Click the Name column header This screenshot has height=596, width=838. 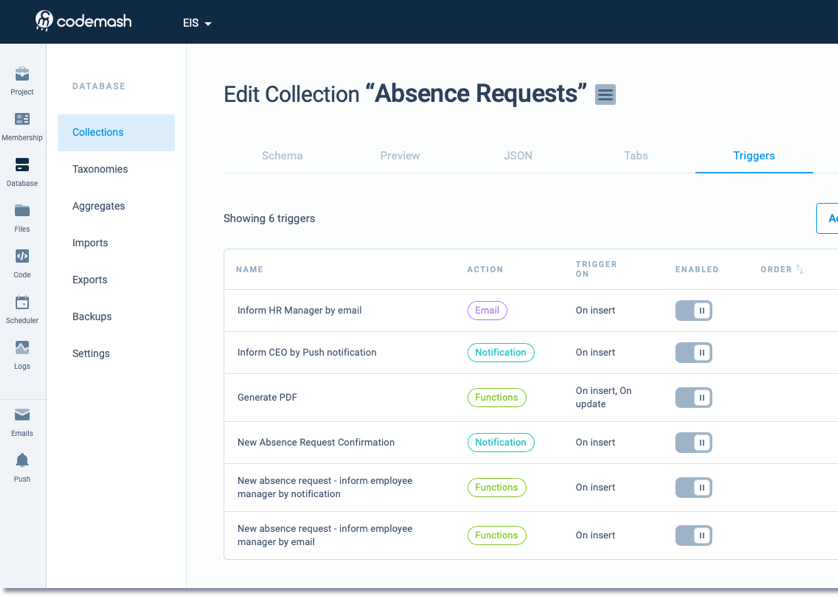coord(250,269)
